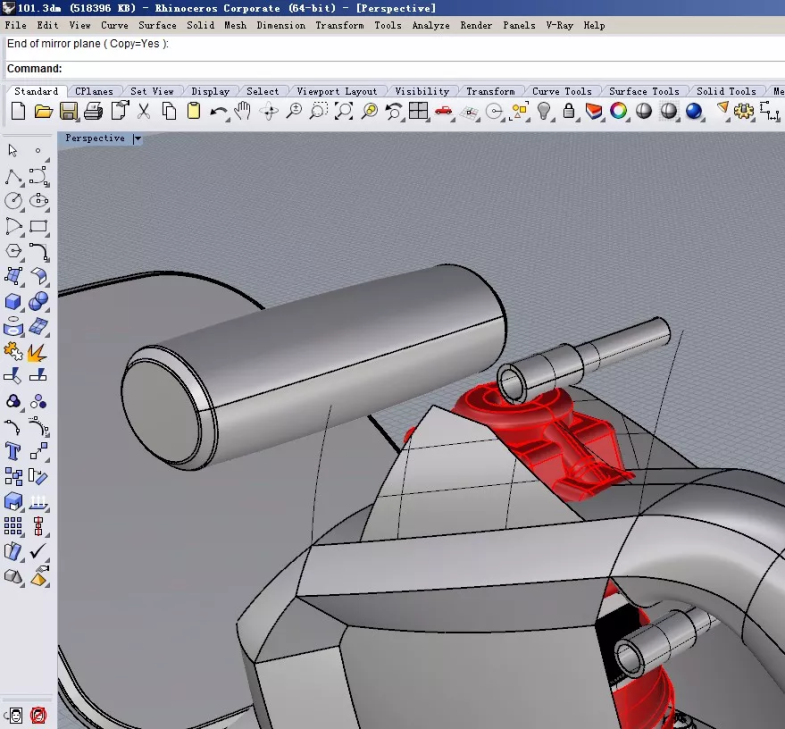
Task: Toggle the lock icon in toolbar
Action: pyautogui.click(x=569, y=111)
